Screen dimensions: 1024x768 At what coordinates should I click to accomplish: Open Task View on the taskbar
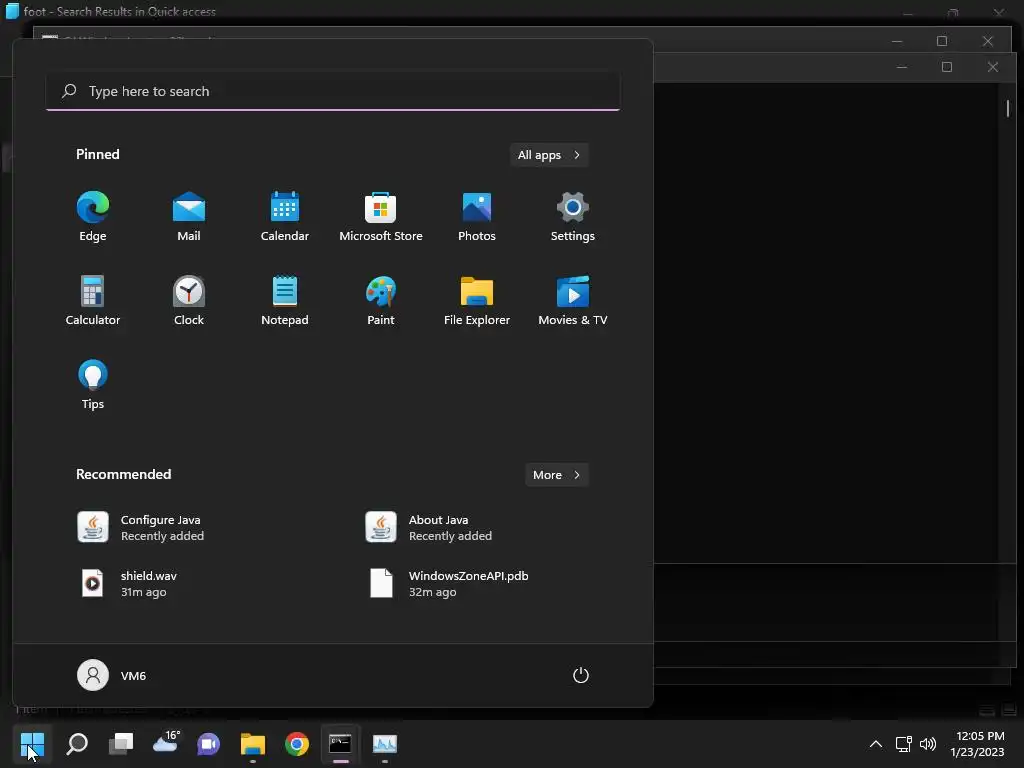[x=121, y=744]
